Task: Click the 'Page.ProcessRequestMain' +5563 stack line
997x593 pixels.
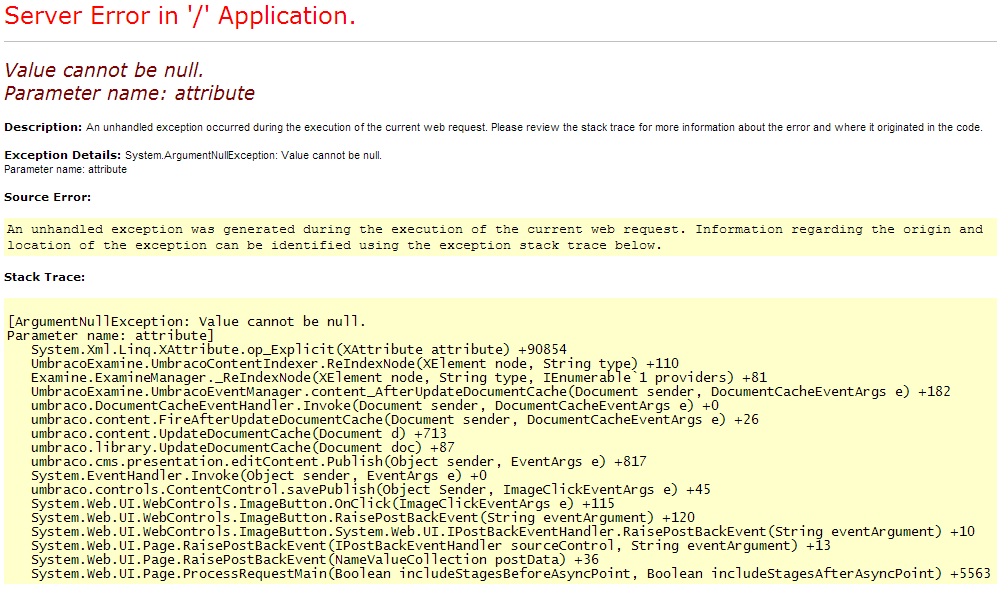Action: pos(511,573)
